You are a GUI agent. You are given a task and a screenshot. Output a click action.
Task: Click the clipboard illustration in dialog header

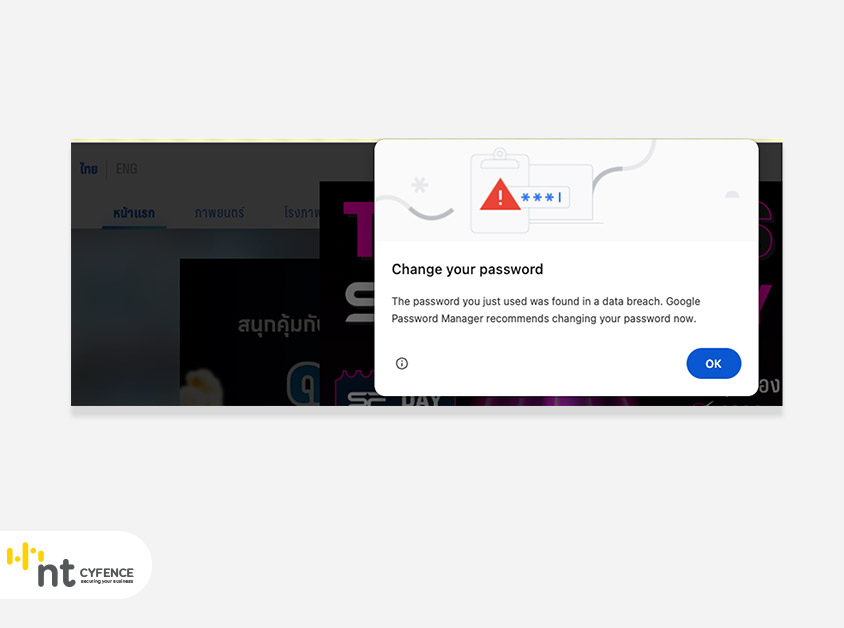(x=500, y=191)
